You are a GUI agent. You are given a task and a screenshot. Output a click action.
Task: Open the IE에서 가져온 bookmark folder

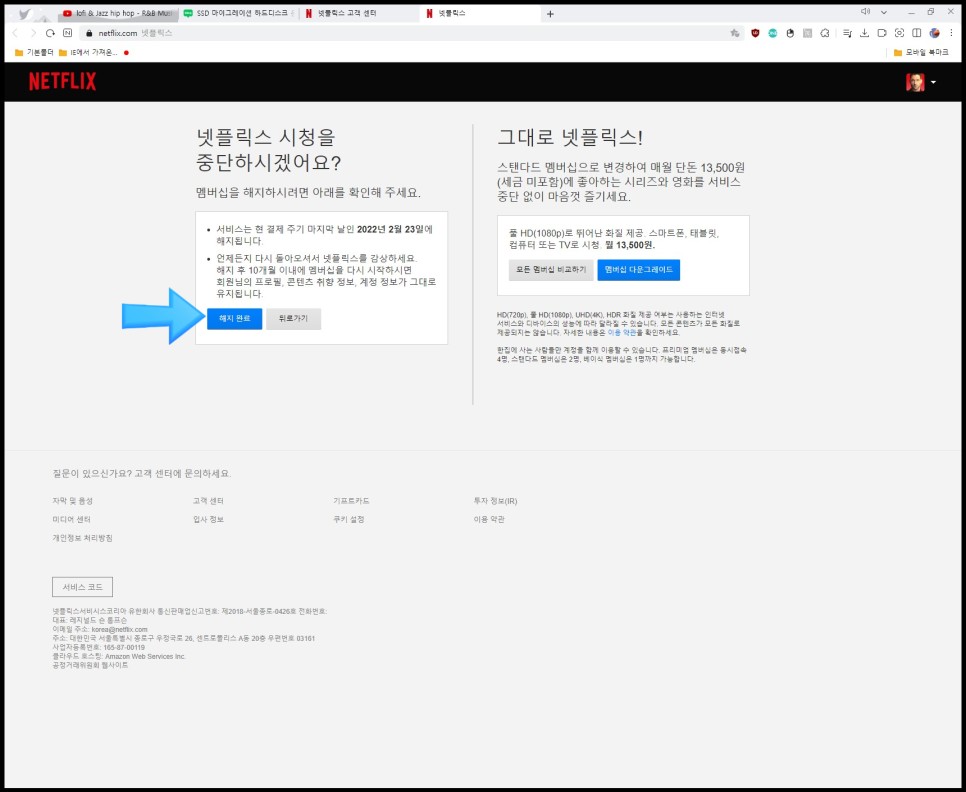88,52
